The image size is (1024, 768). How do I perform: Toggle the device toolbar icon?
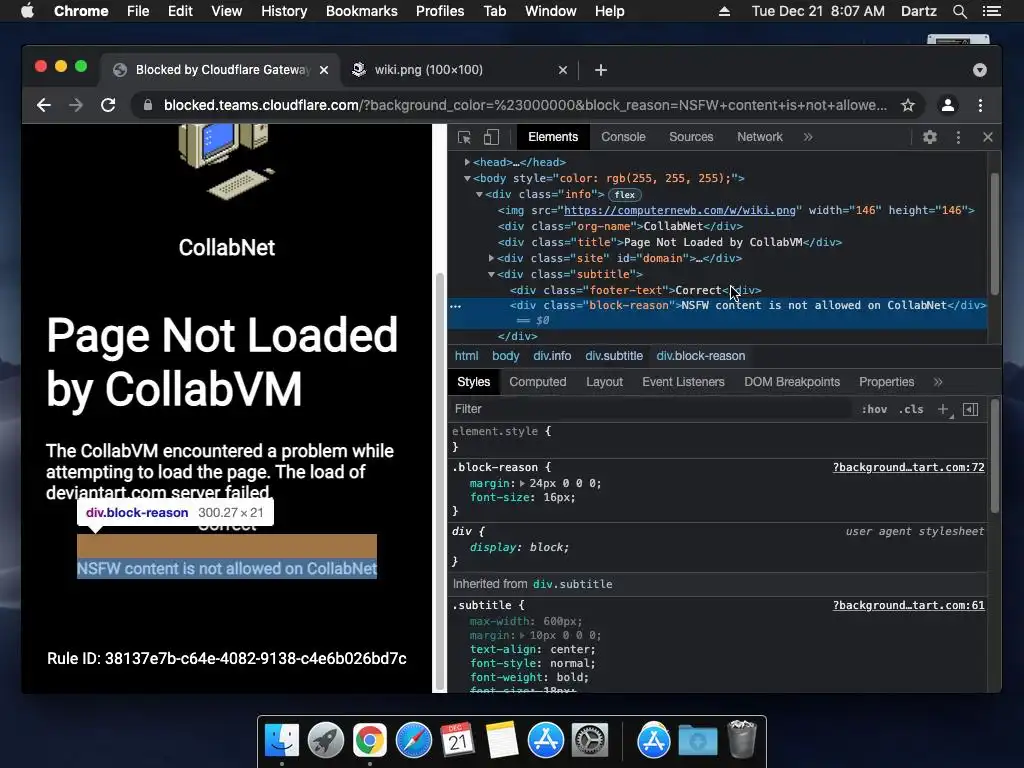(x=491, y=137)
